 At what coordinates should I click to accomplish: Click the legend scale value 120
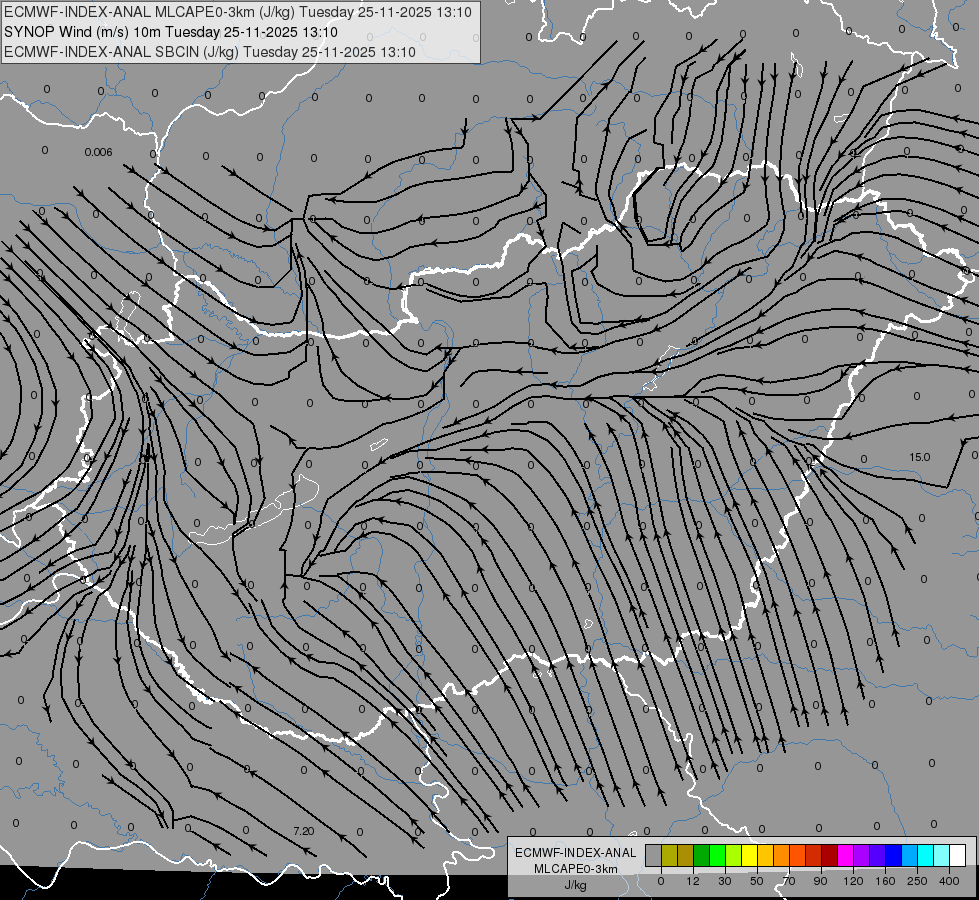coord(854,881)
